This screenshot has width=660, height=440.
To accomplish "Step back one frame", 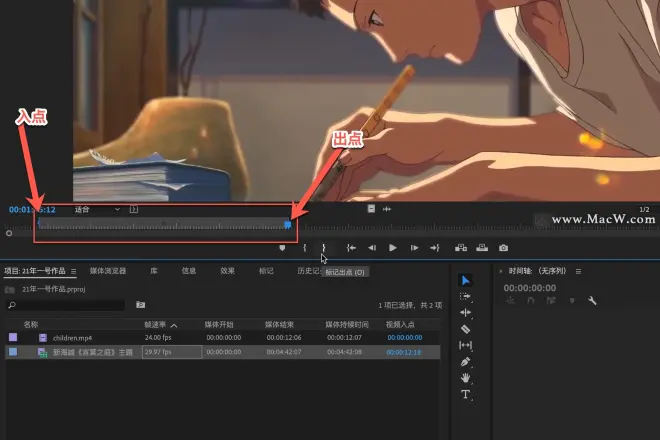I will click(x=372, y=248).
